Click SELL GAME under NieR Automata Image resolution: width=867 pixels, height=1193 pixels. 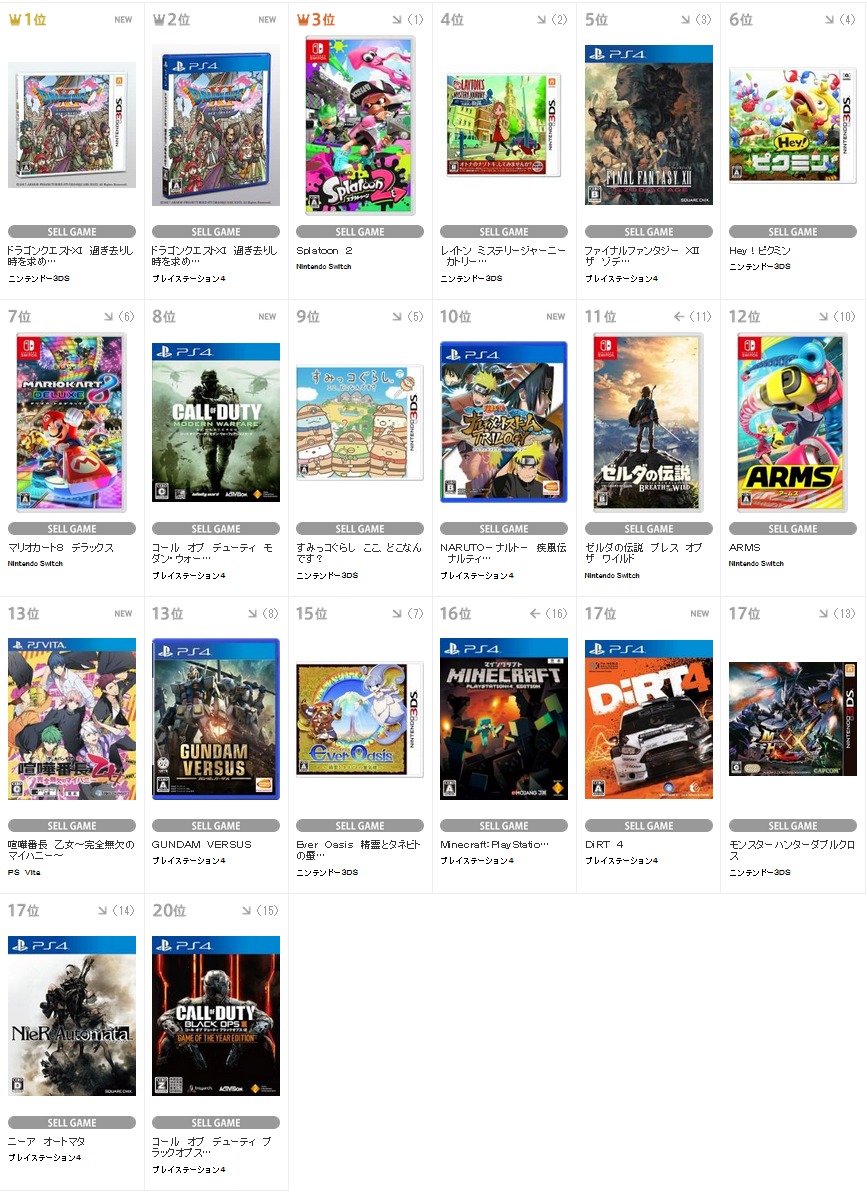coord(71,1122)
